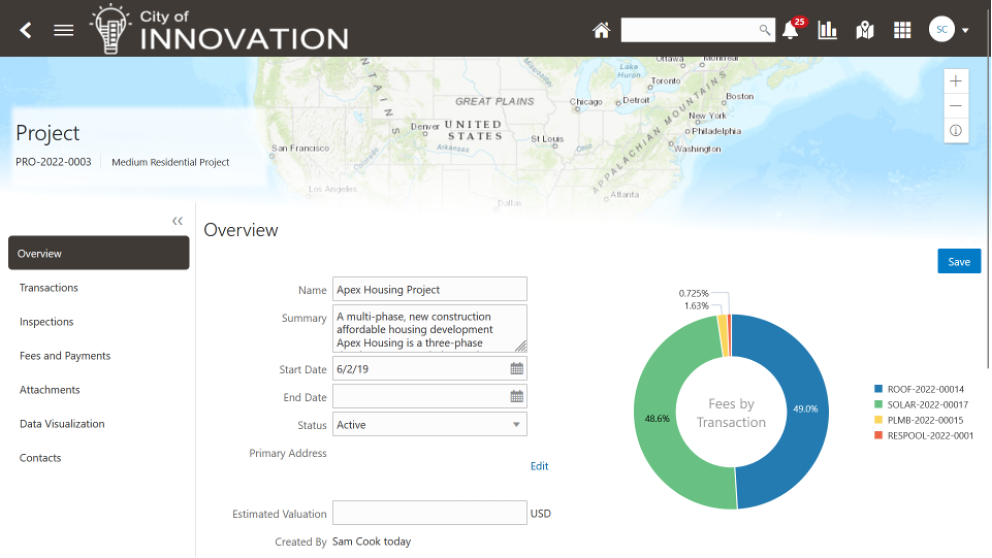Zoom in on the map

click(955, 81)
